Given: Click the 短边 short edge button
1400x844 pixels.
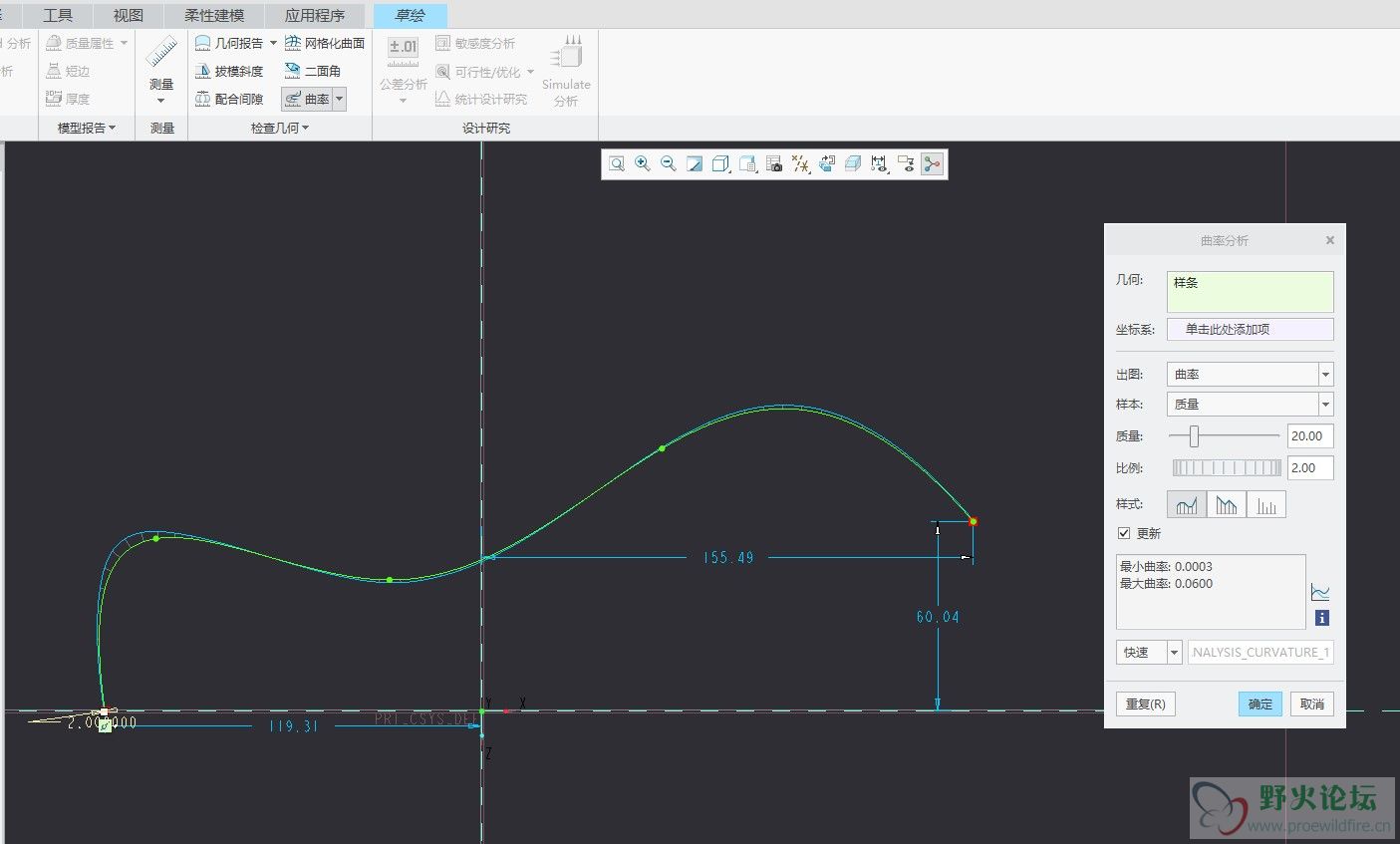Looking at the screenshot, I should (68, 71).
